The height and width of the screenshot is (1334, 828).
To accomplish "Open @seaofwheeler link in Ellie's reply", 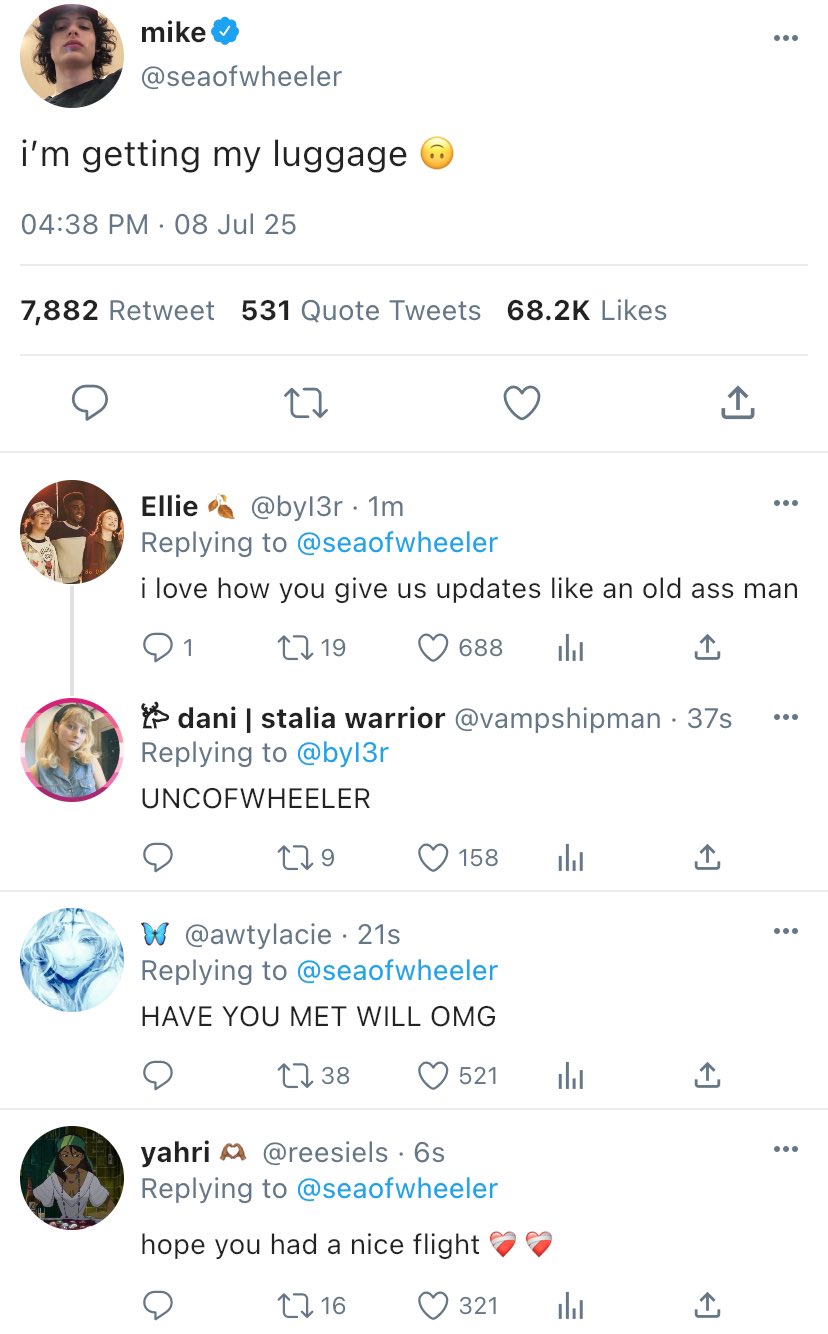I will (397, 542).
